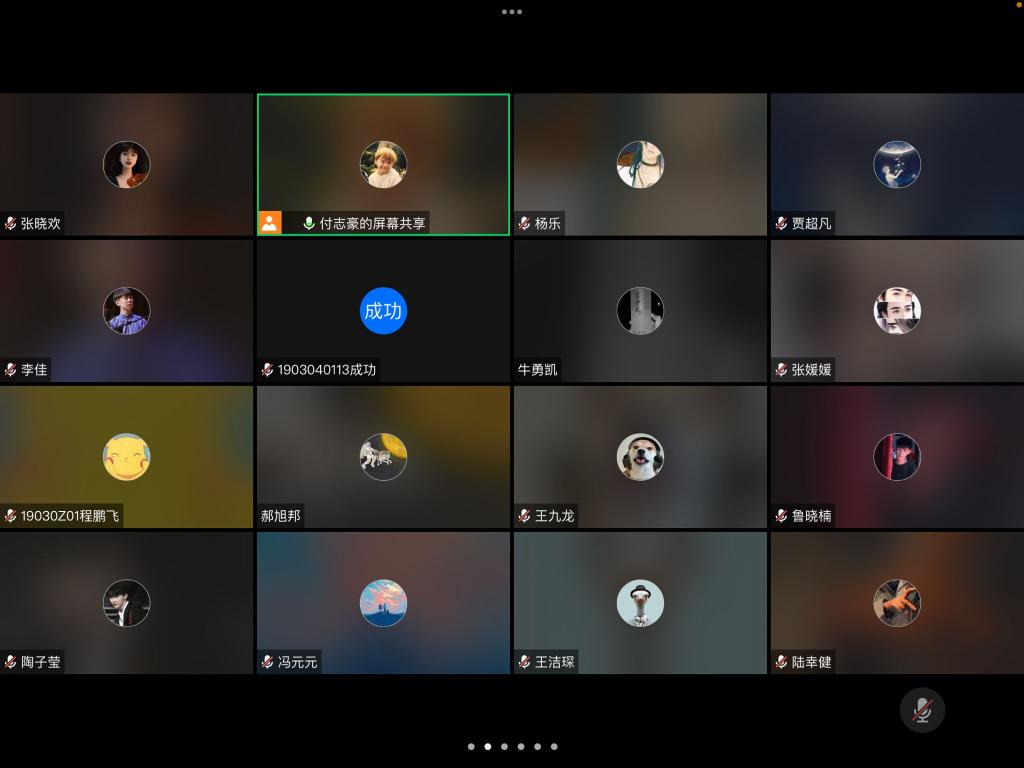Jump to the last page indicator dot
The width and height of the screenshot is (1024, 768).
click(x=554, y=746)
